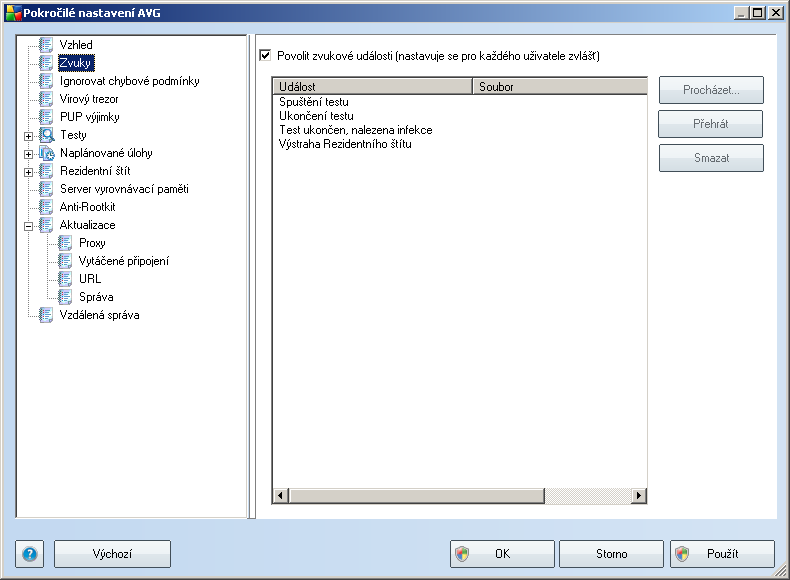Screen dimensions: 790x580
Task: Click the icon beside Zvuky
Action: click(46, 63)
